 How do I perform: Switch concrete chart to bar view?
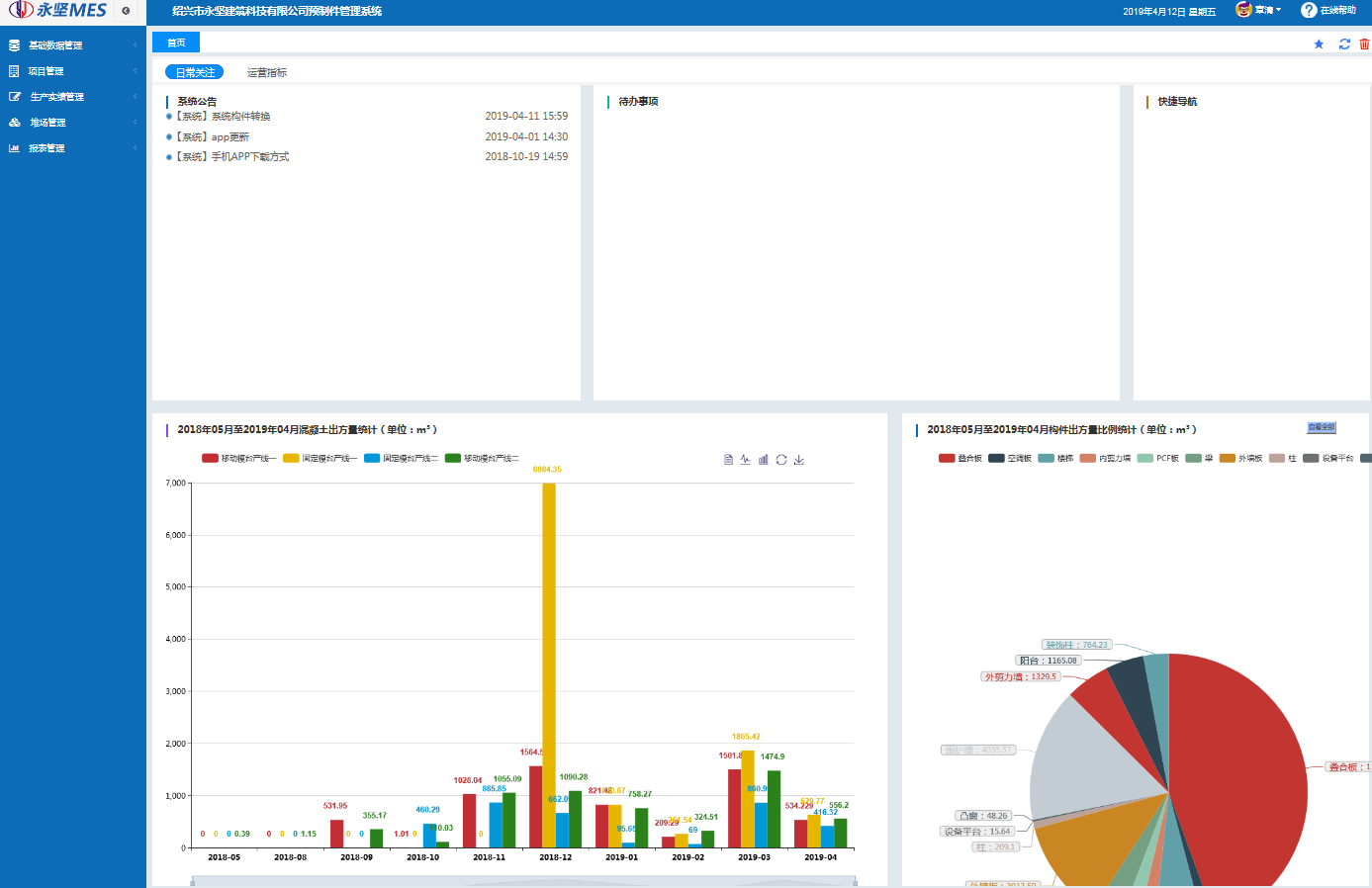[x=763, y=460]
